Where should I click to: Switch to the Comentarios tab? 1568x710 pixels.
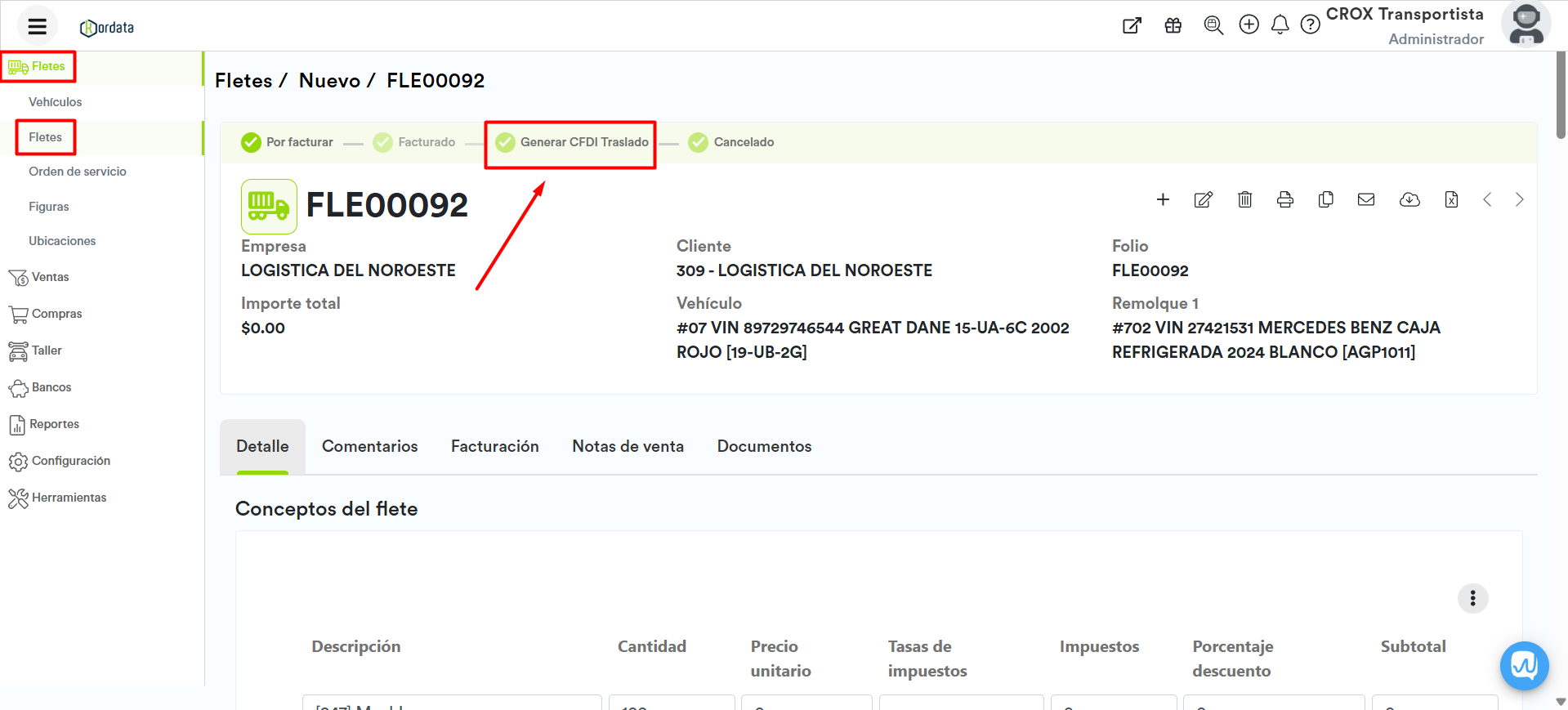coord(369,446)
